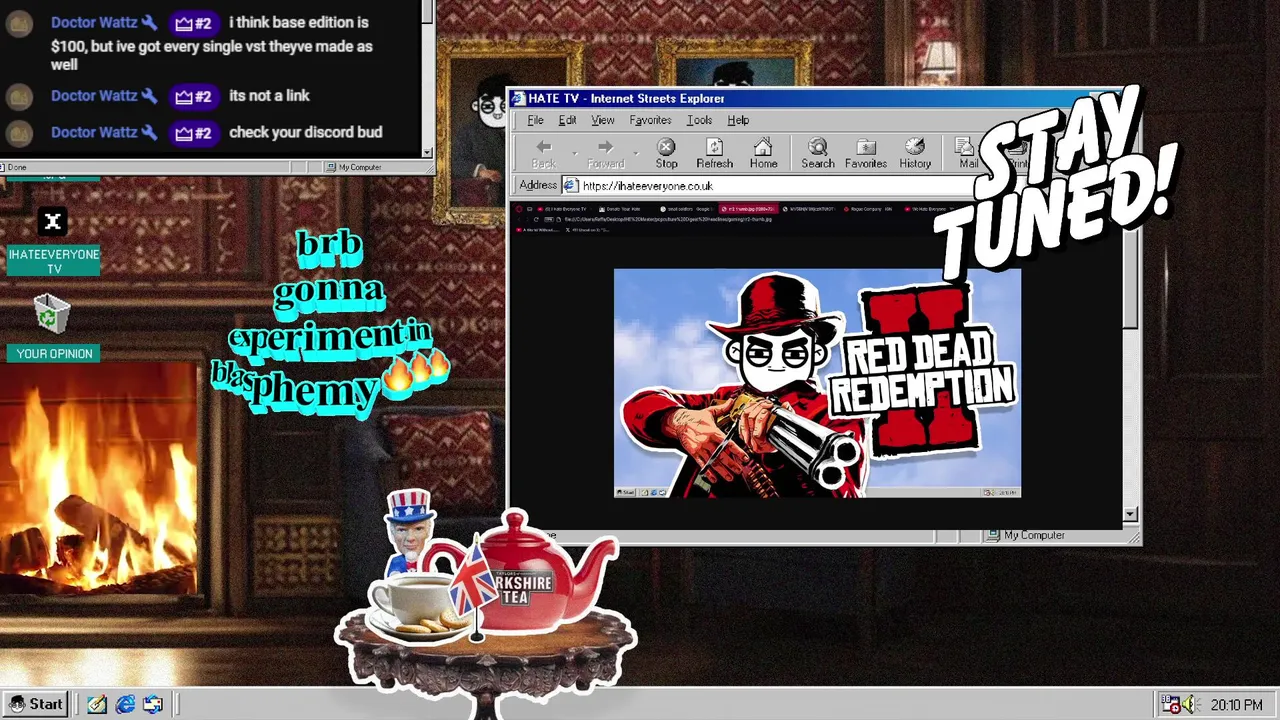Image resolution: width=1280 pixels, height=720 pixels.
Task: Open the View menu
Action: point(603,120)
